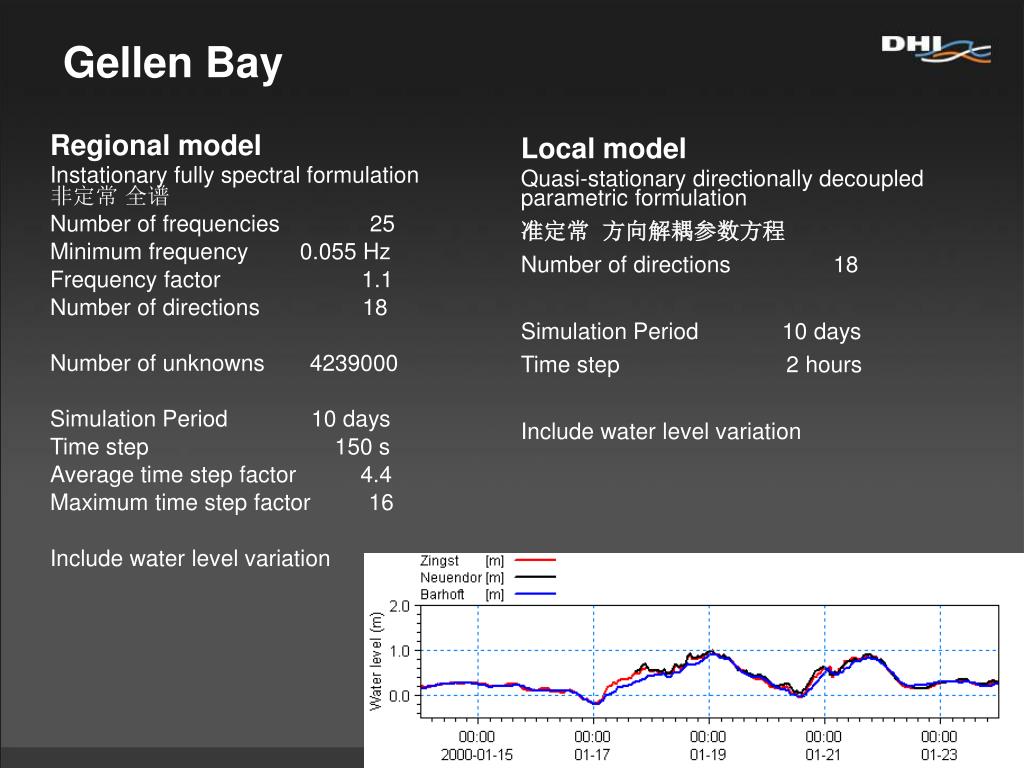Click the '0.0' y-axis tick label
1024x768 pixels.
coord(400,696)
